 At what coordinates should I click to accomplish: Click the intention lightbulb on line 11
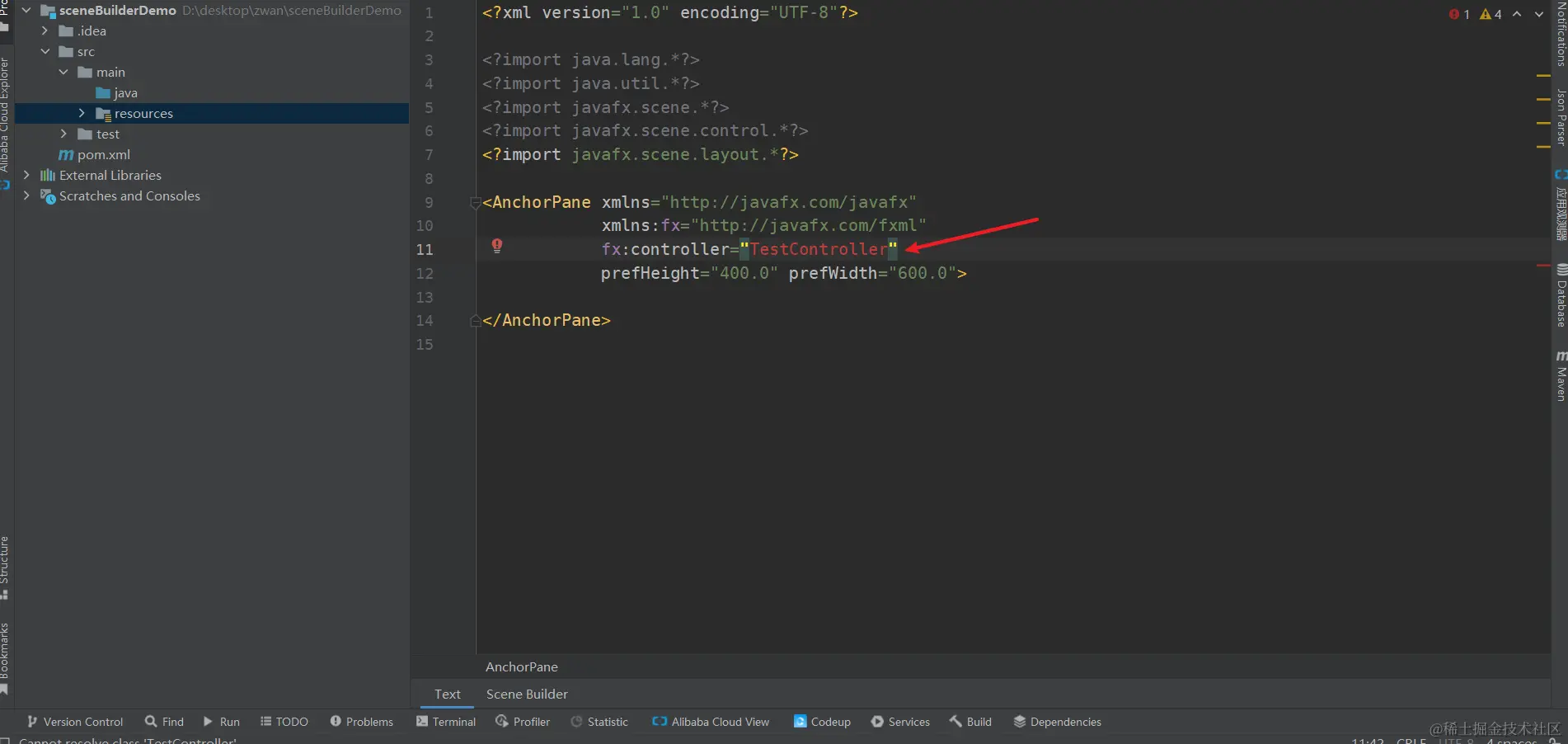click(497, 246)
